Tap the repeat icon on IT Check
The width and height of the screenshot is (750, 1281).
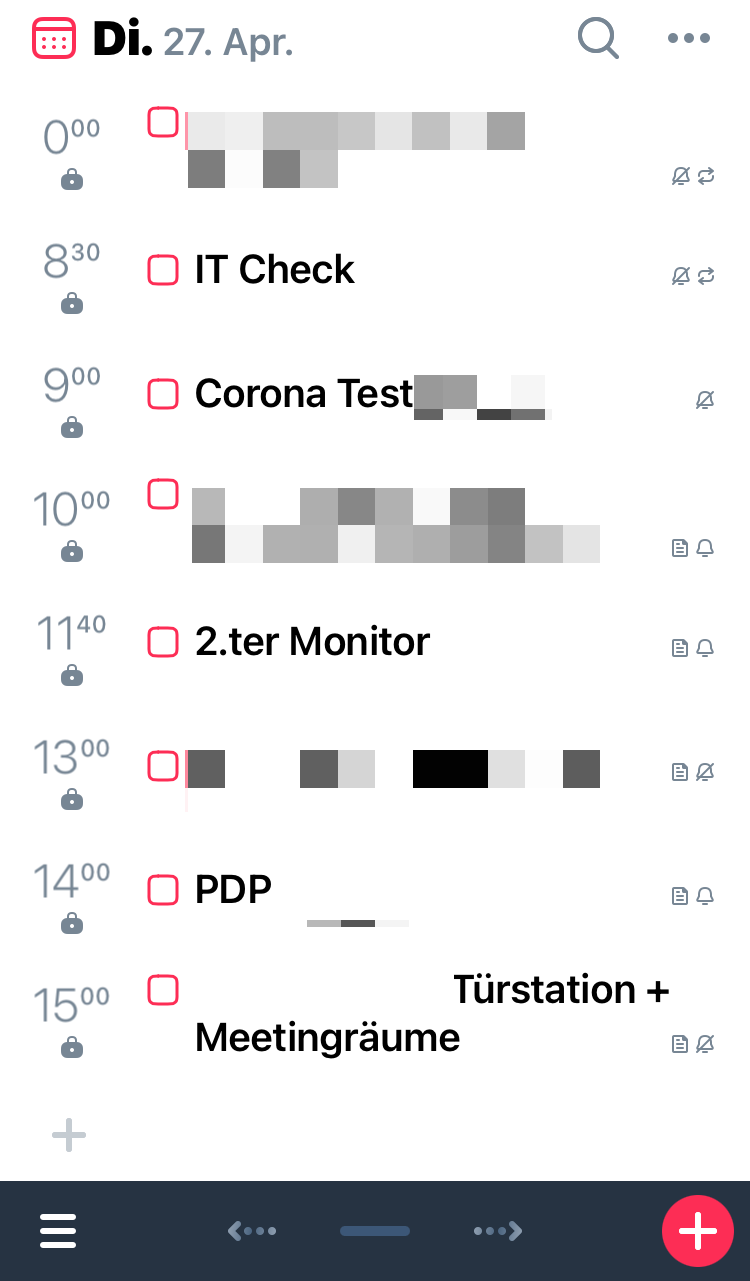(706, 276)
